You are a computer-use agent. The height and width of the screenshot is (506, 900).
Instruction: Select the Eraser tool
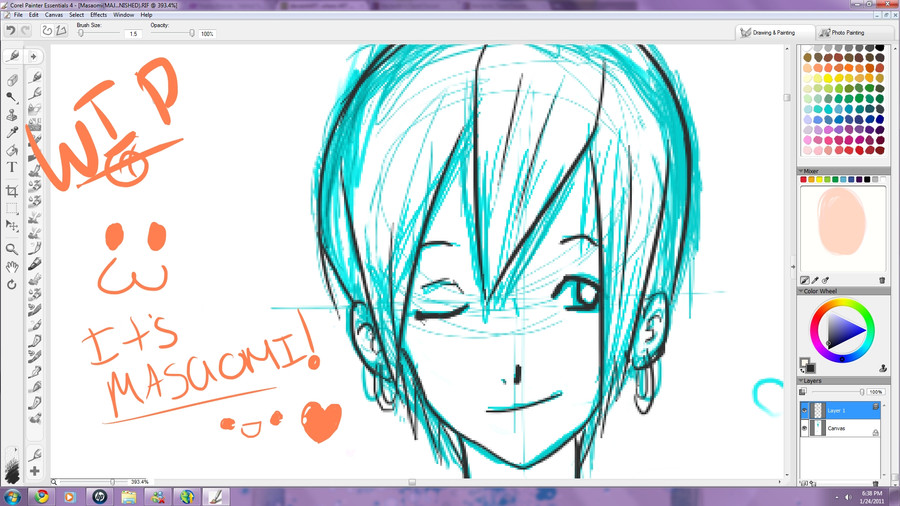pos(12,80)
